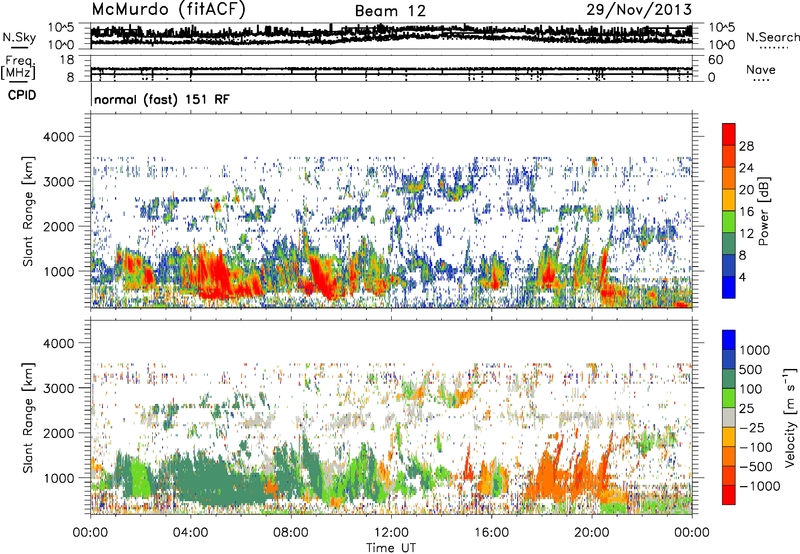Click the gray band in velocity colorbar
The image size is (800, 554).
(729, 417)
